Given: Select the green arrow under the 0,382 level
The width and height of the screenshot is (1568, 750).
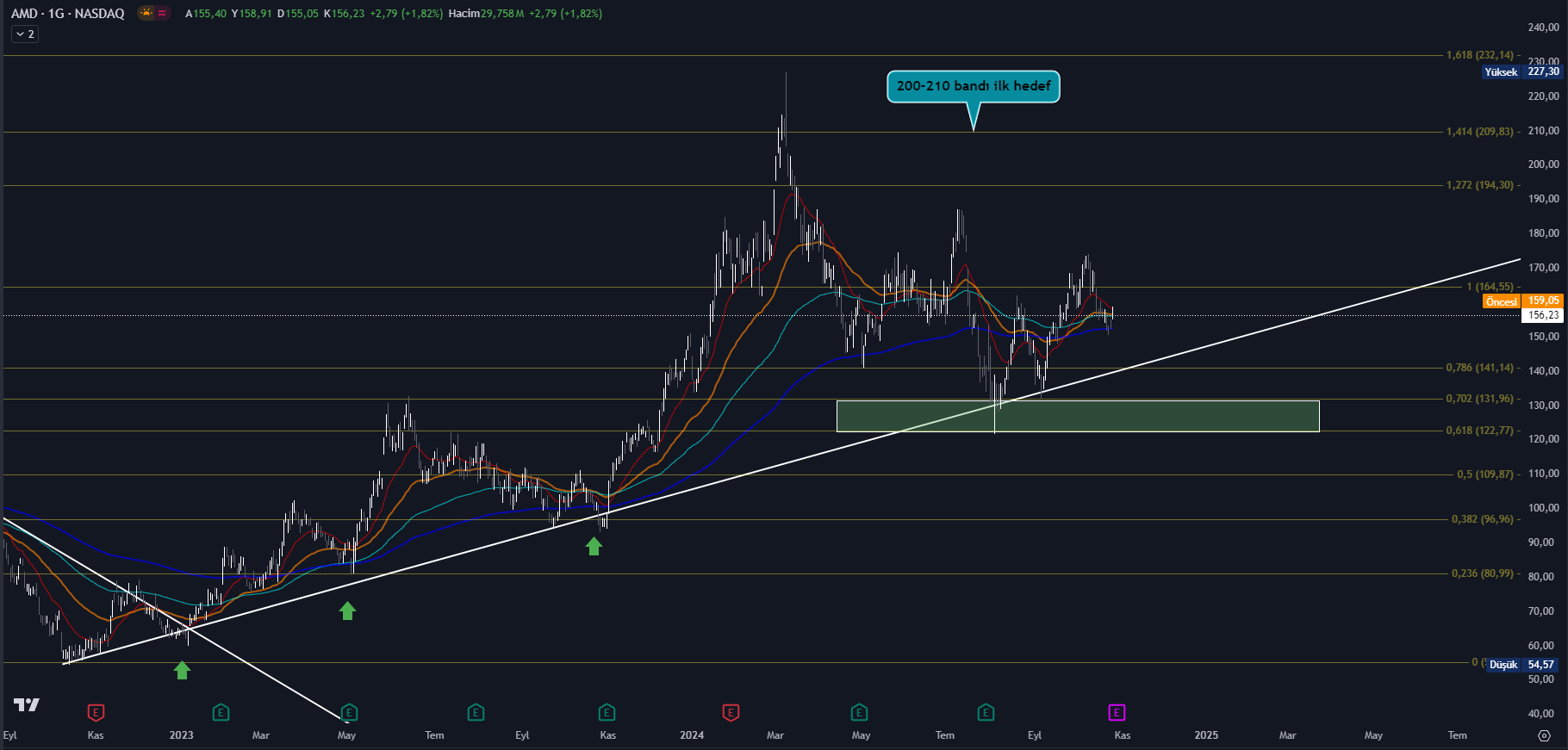Looking at the screenshot, I should click(594, 546).
